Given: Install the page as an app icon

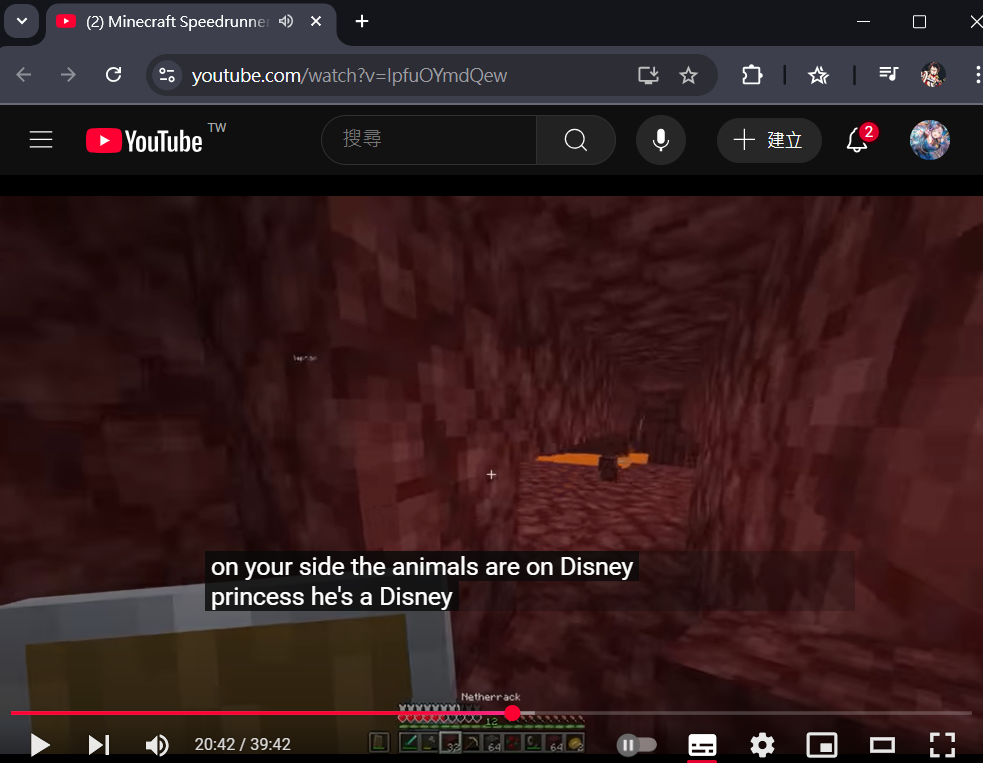Looking at the screenshot, I should (648, 75).
